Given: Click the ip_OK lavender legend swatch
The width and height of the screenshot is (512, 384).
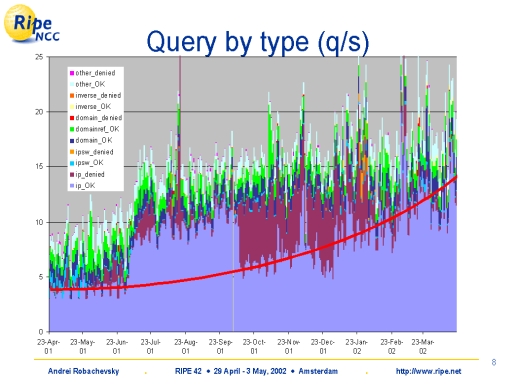Looking at the screenshot, I should pyautogui.click(x=72, y=186).
